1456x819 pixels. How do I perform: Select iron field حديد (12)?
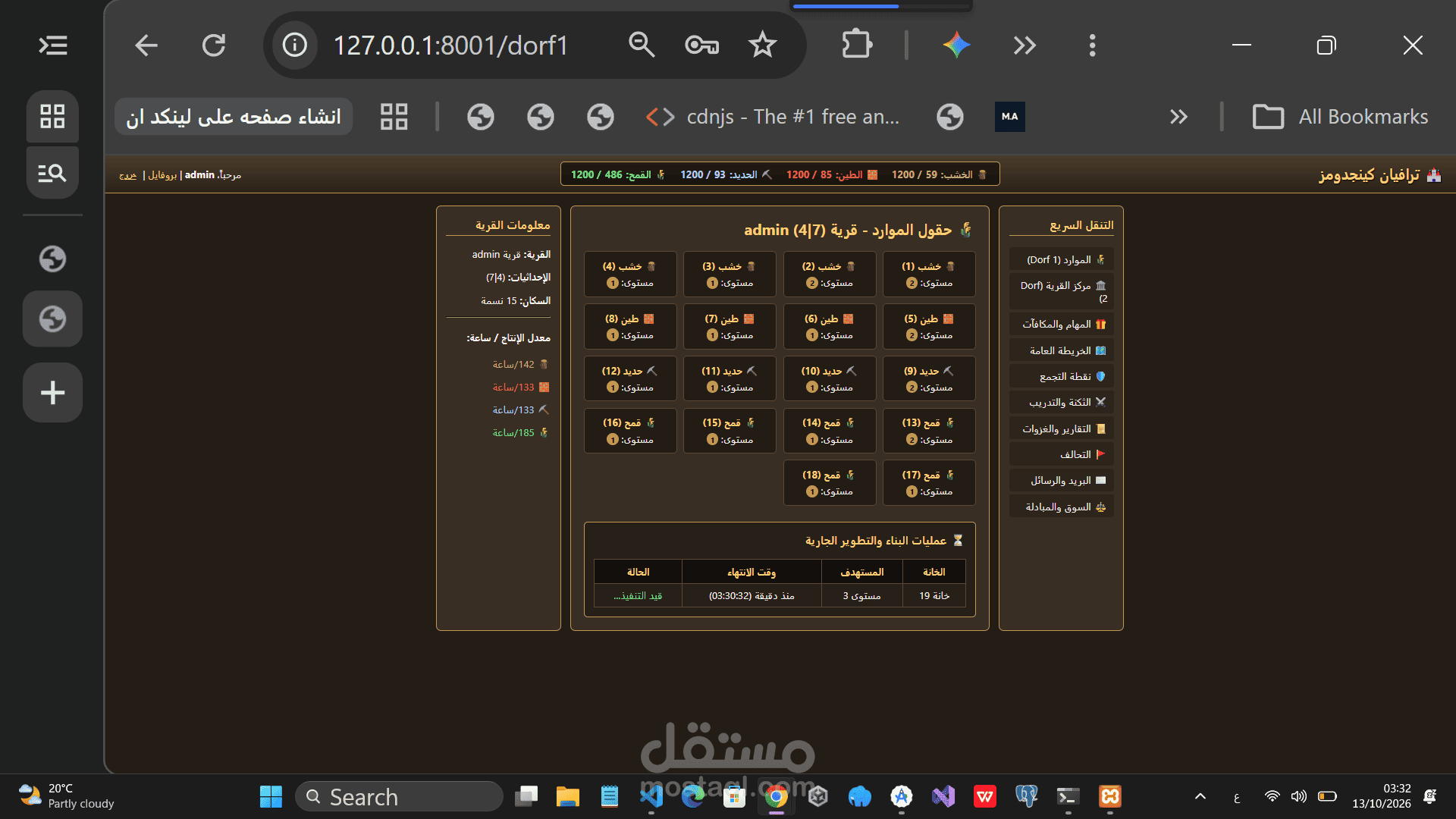pos(630,378)
